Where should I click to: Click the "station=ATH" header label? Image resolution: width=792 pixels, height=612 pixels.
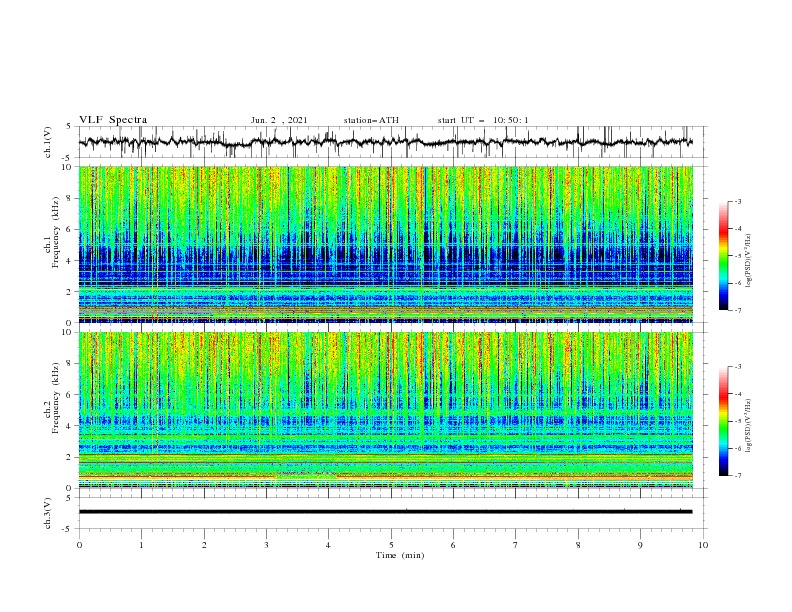click(x=371, y=120)
